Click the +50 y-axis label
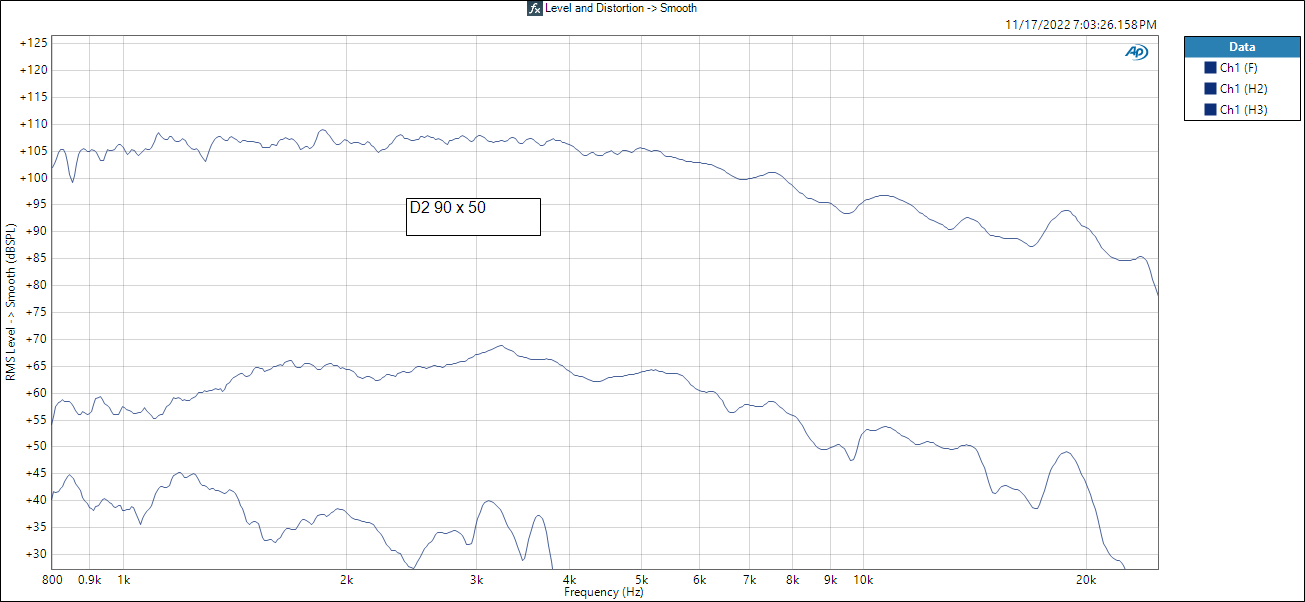This screenshot has height=602, width=1305. pos(37,446)
